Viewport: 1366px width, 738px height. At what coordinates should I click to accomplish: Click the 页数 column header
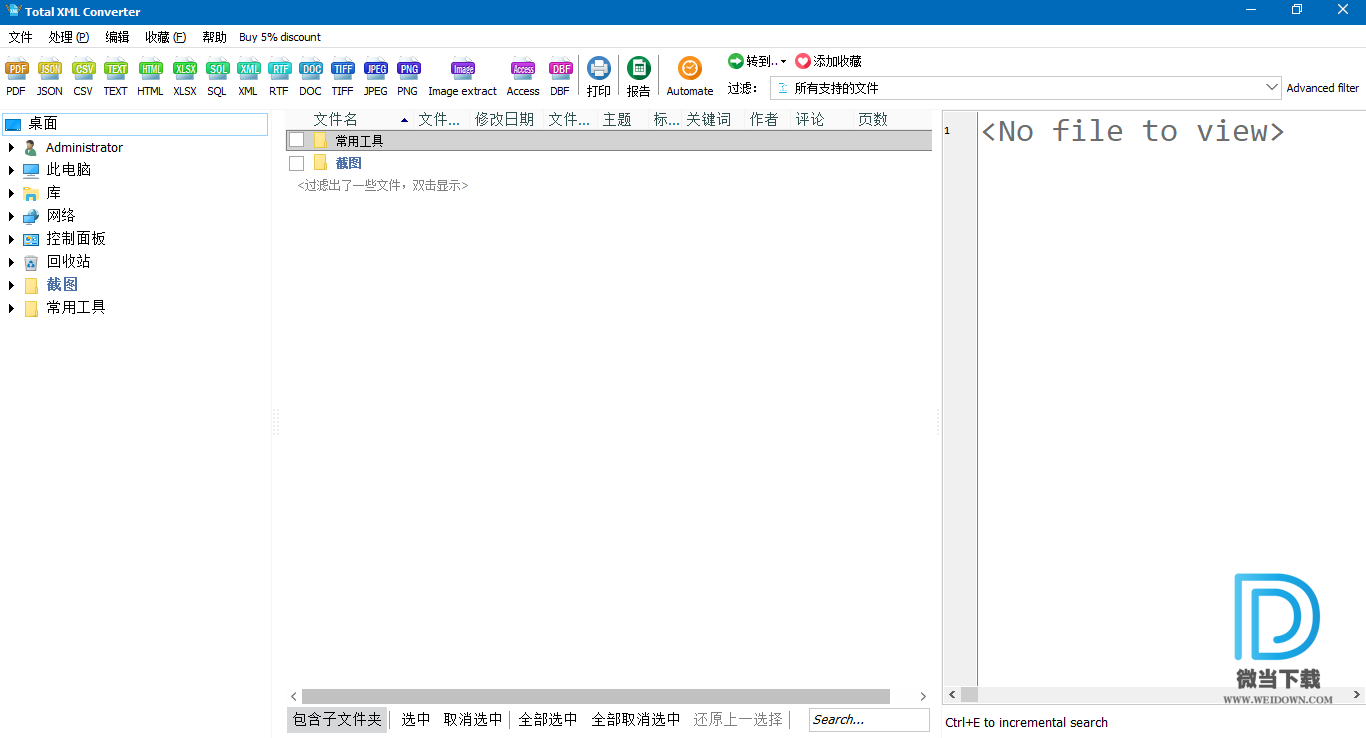click(x=873, y=119)
